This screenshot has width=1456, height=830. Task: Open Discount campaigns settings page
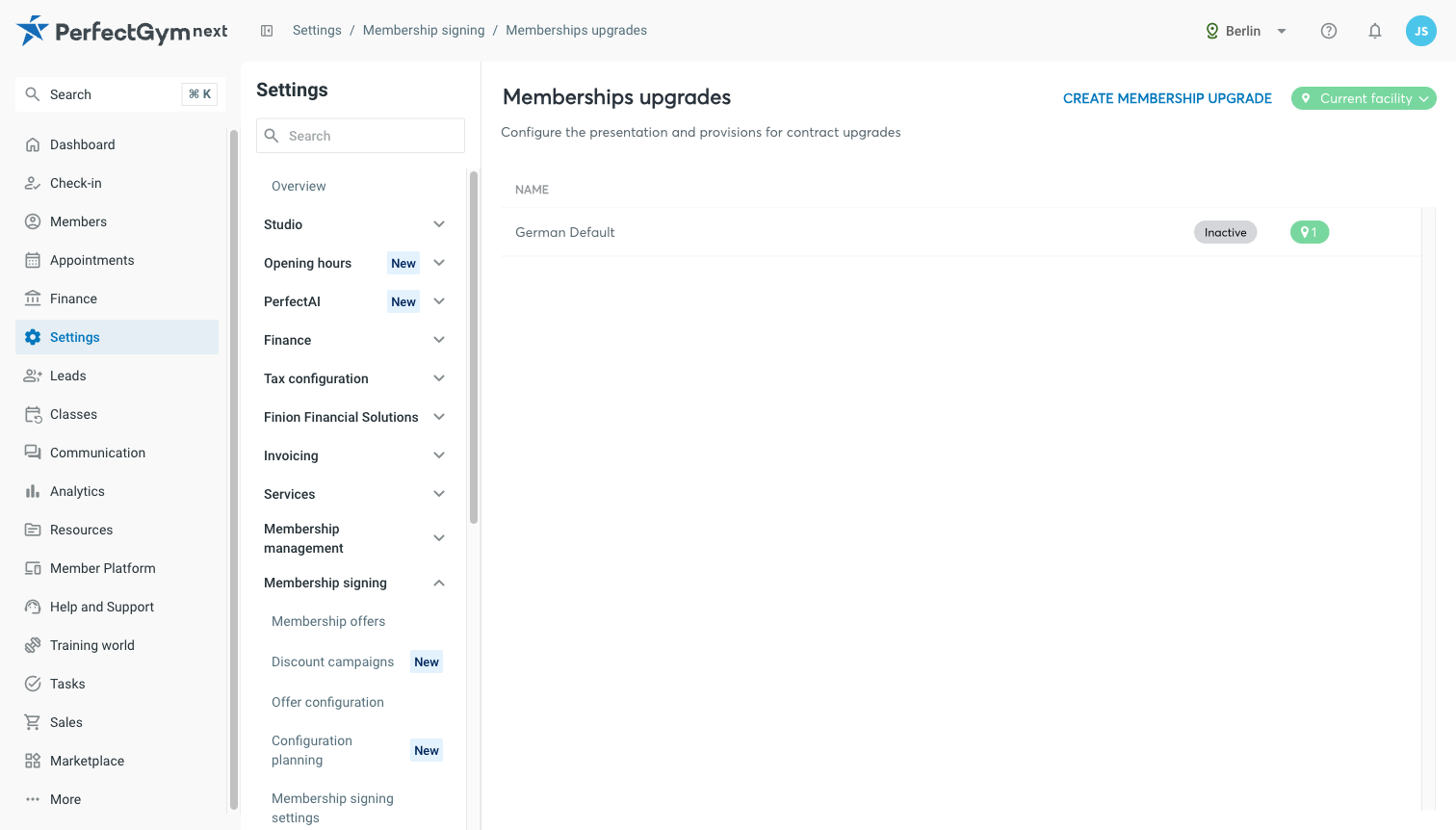tap(332, 661)
